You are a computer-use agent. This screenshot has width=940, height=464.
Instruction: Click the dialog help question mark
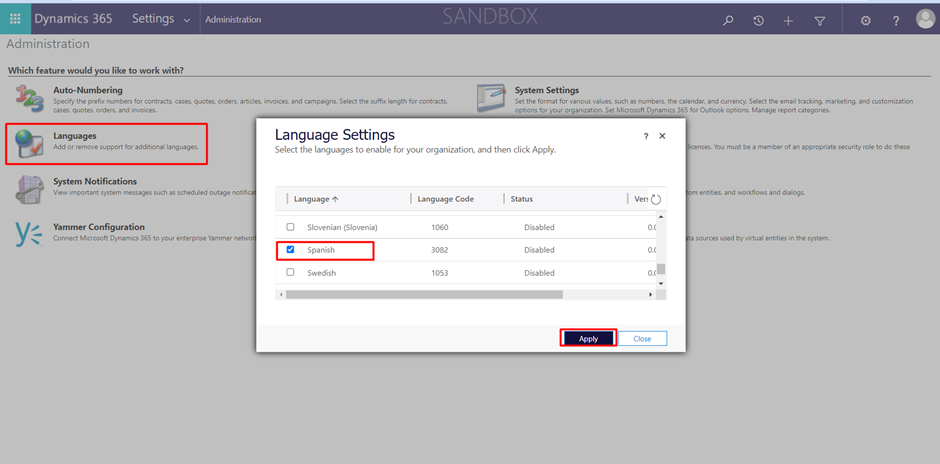point(646,137)
